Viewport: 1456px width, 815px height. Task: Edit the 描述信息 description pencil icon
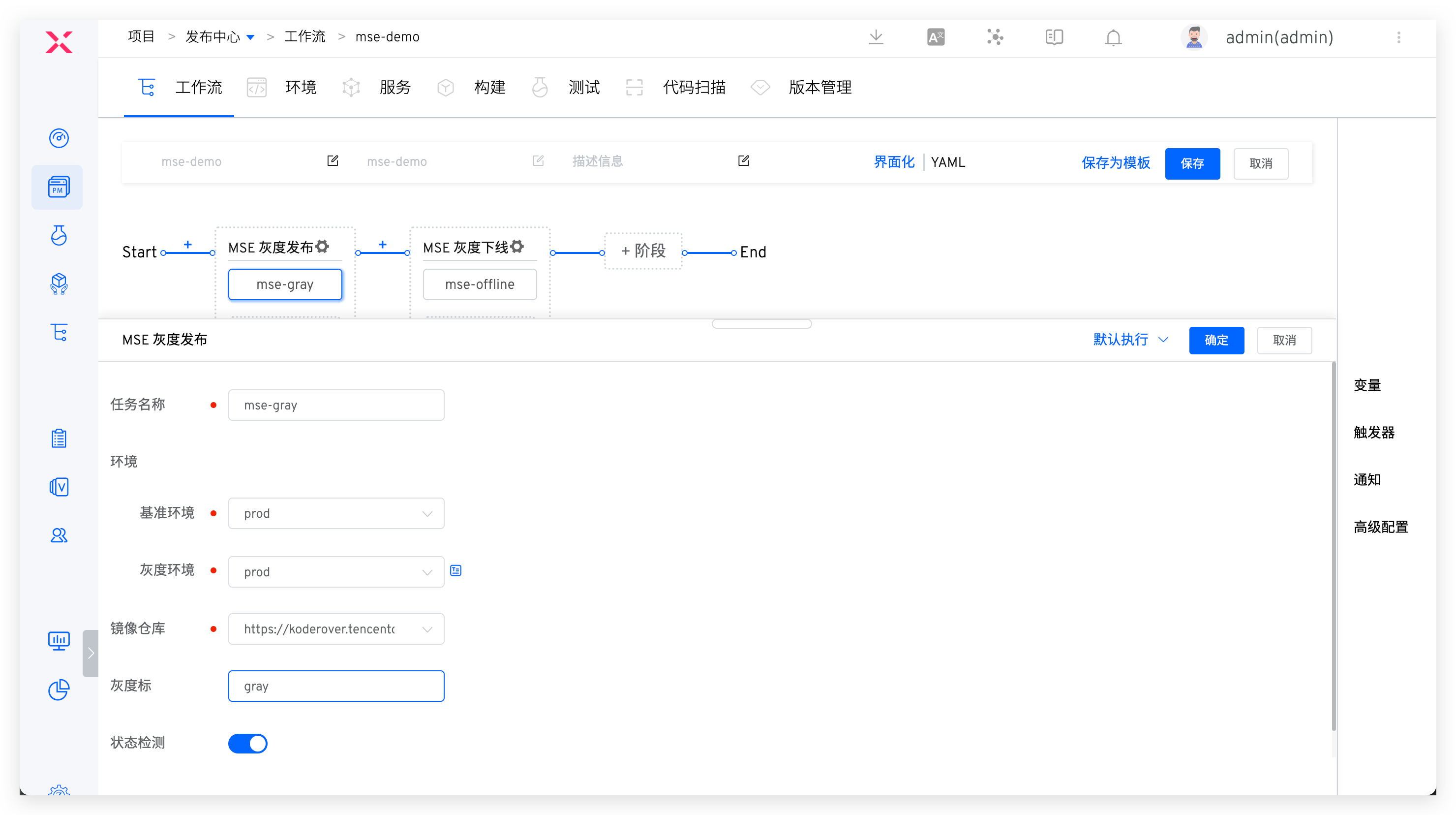coord(743,161)
